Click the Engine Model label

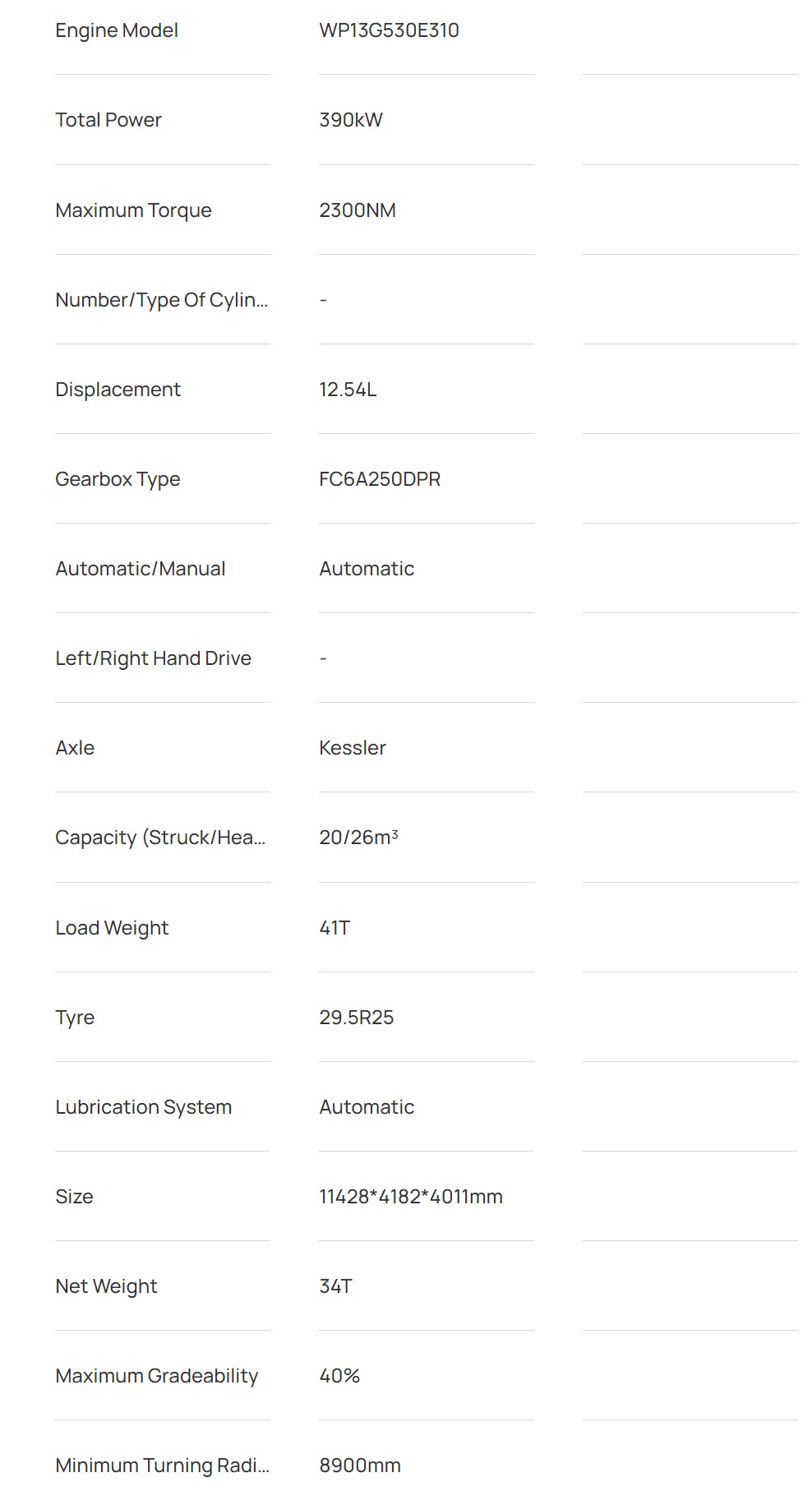[x=117, y=30]
